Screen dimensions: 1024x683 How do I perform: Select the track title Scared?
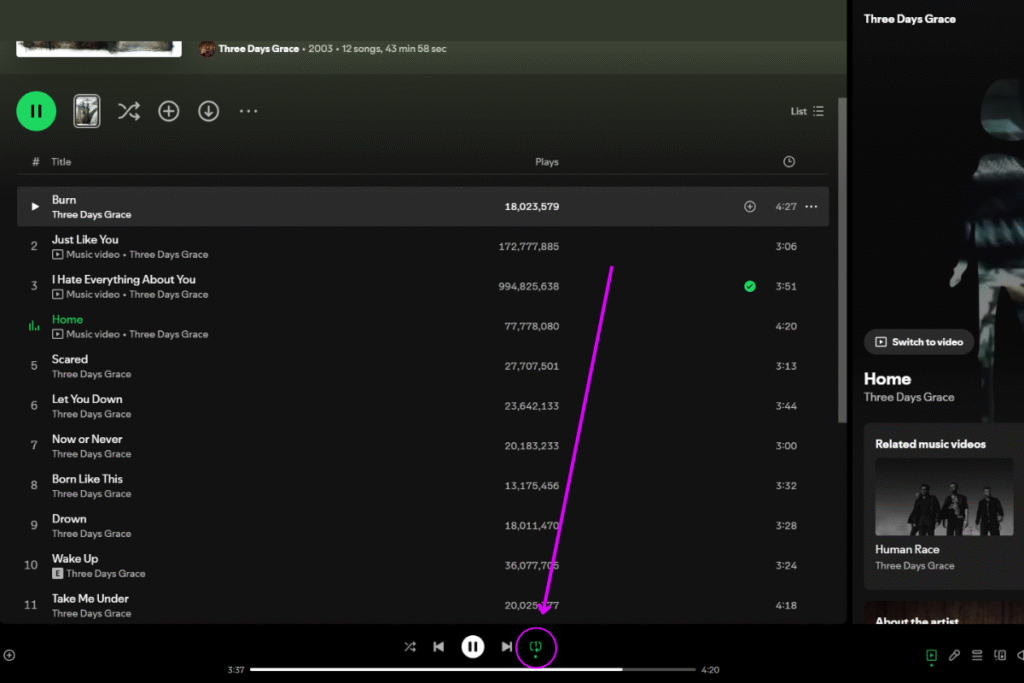[70, 359]
